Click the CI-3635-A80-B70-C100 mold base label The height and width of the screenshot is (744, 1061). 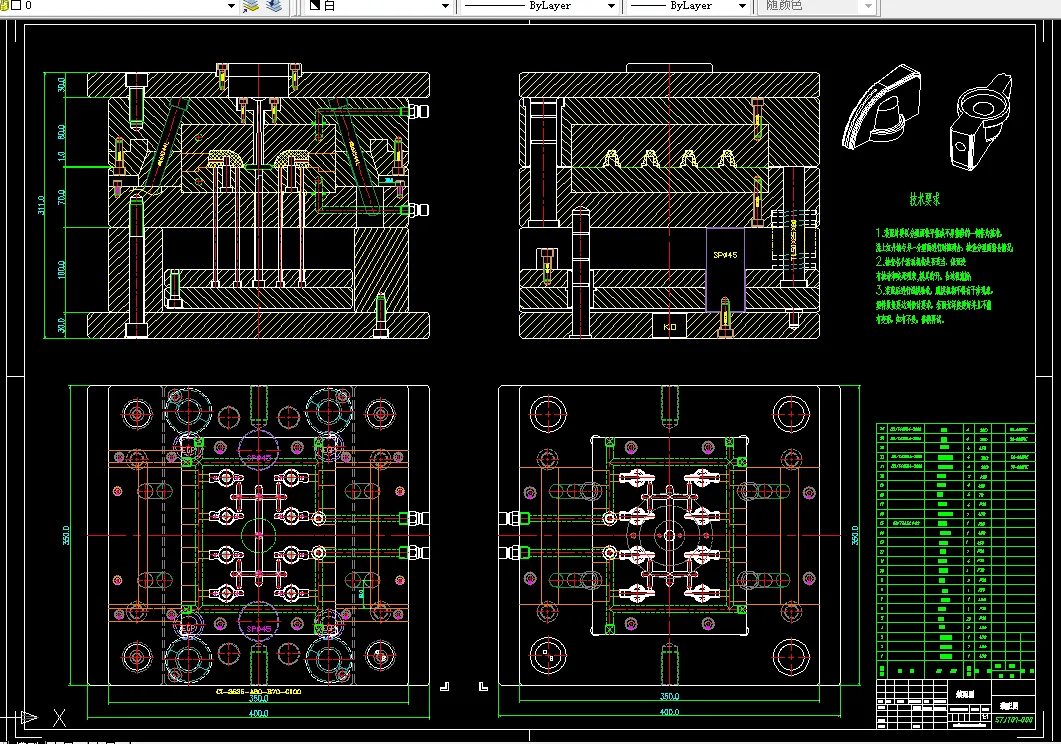click(x=259, y=691)
